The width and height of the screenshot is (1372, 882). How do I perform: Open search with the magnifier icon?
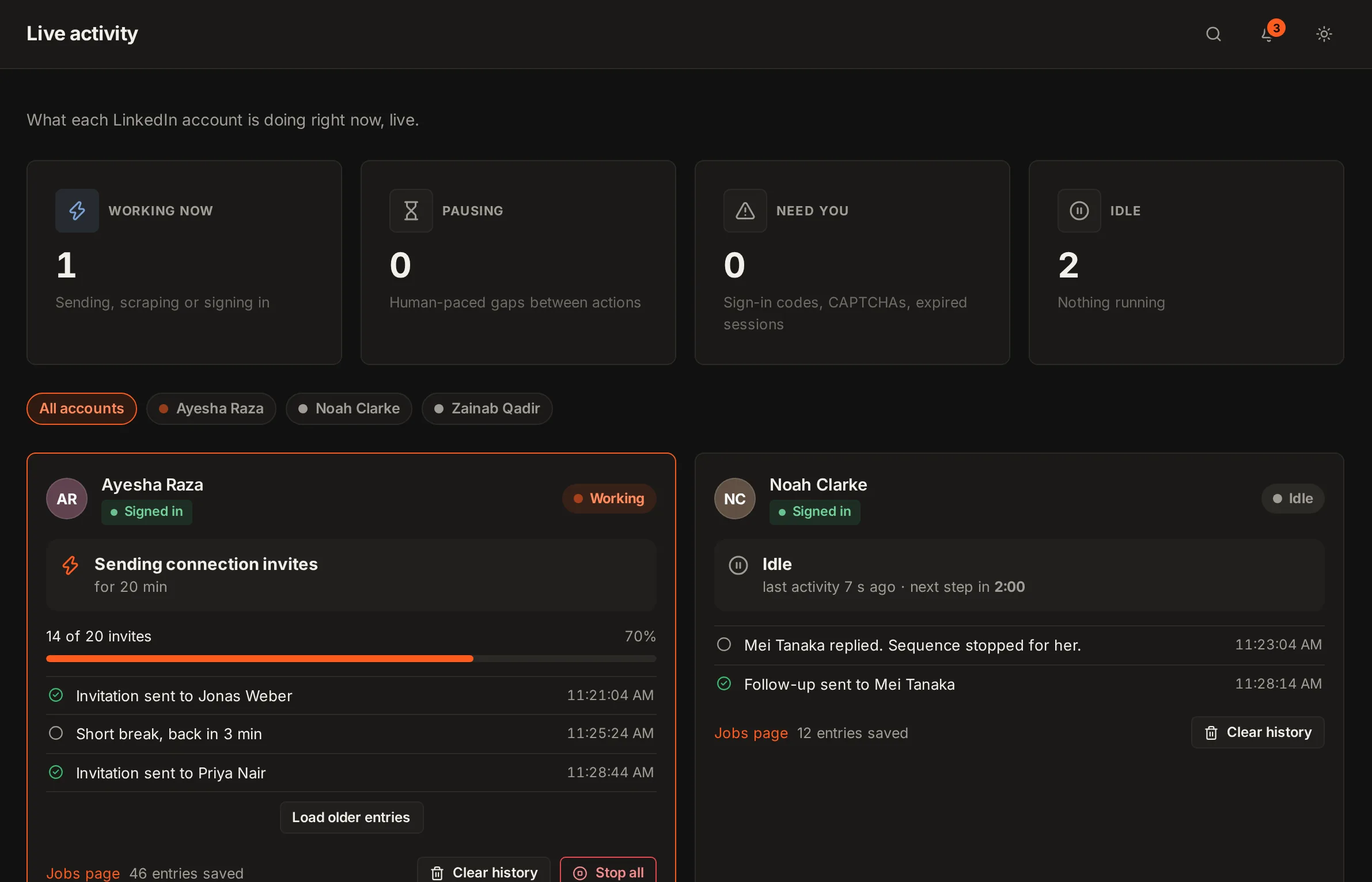(1213, 34)
